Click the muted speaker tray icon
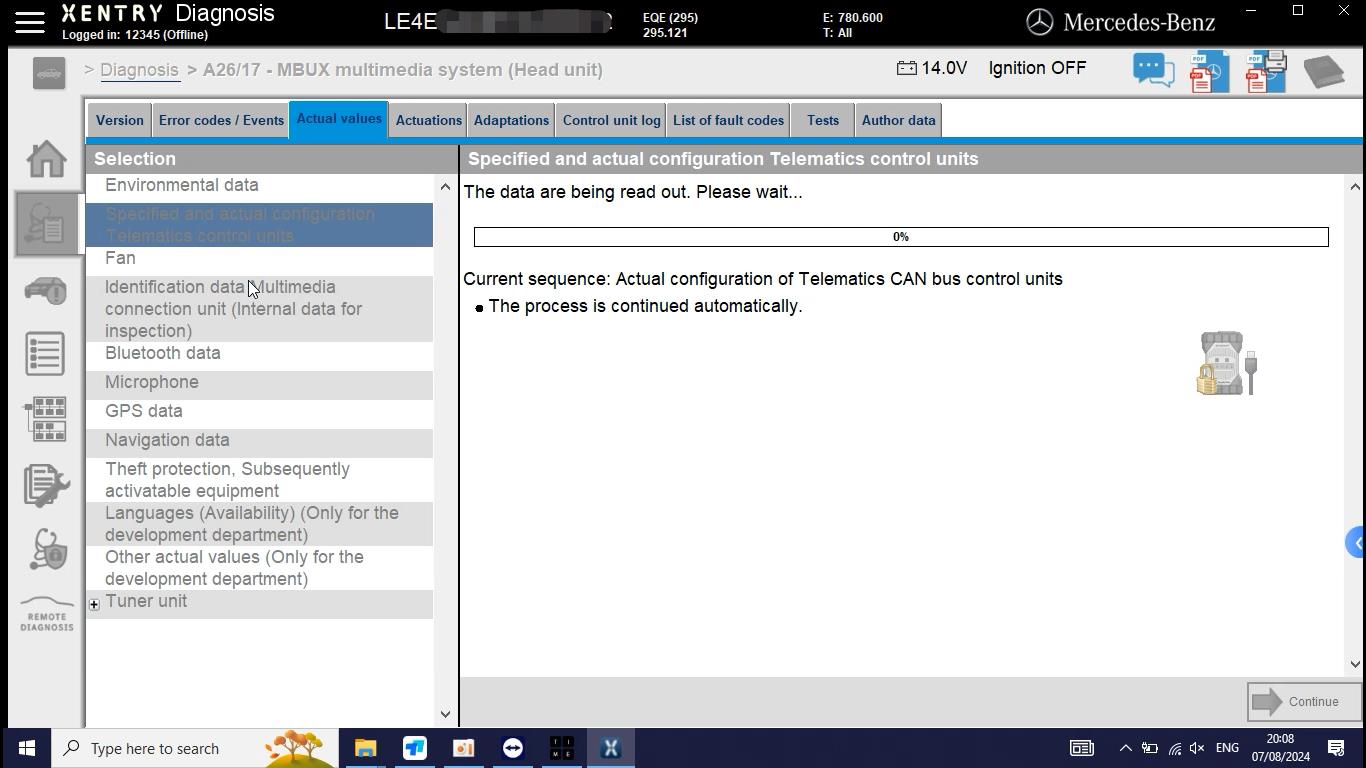This screenshot has height=768, width=1366. click(x=1197, y=748)
